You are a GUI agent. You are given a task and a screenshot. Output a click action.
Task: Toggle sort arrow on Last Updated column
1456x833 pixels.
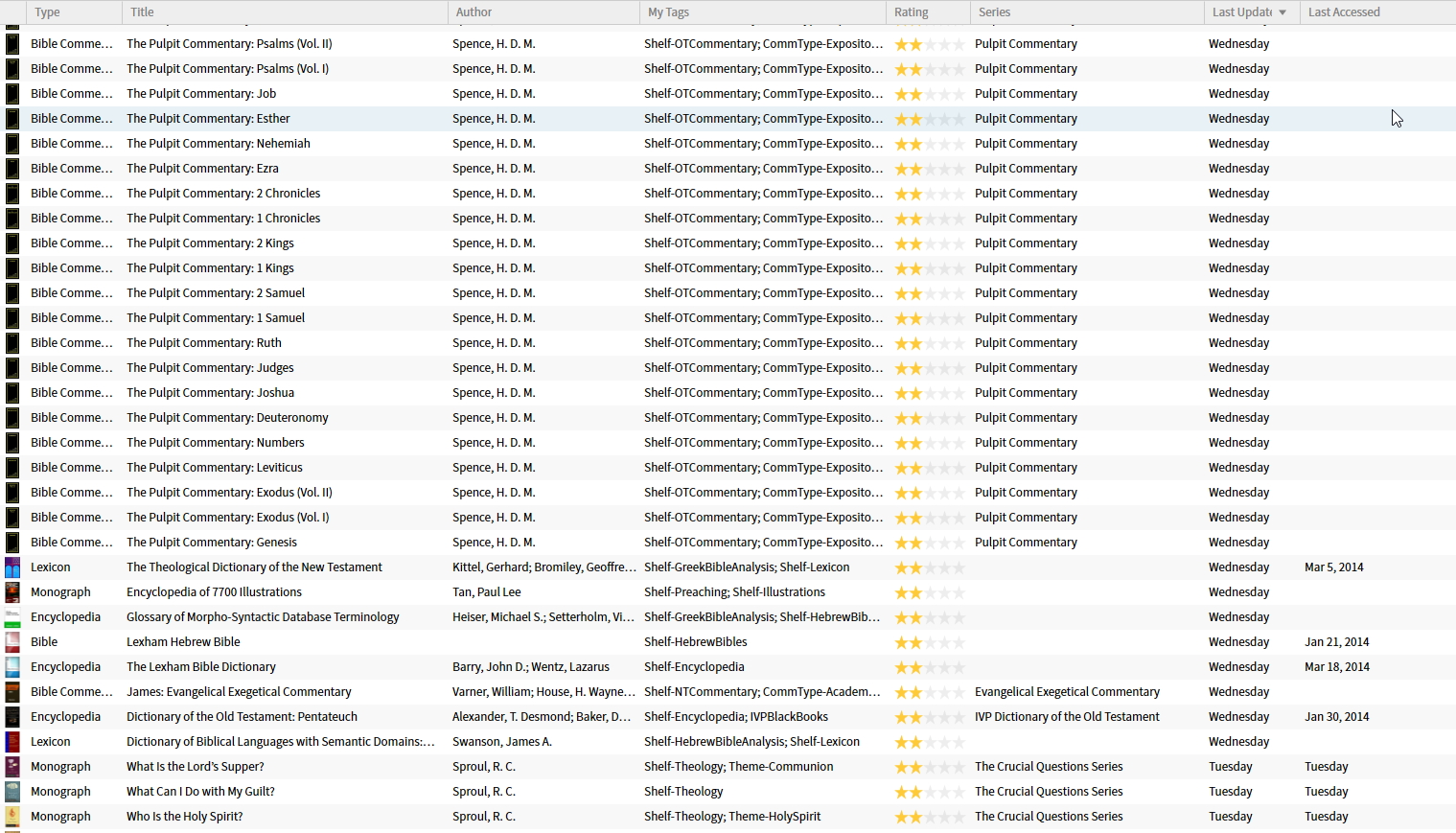point(1283,12)
